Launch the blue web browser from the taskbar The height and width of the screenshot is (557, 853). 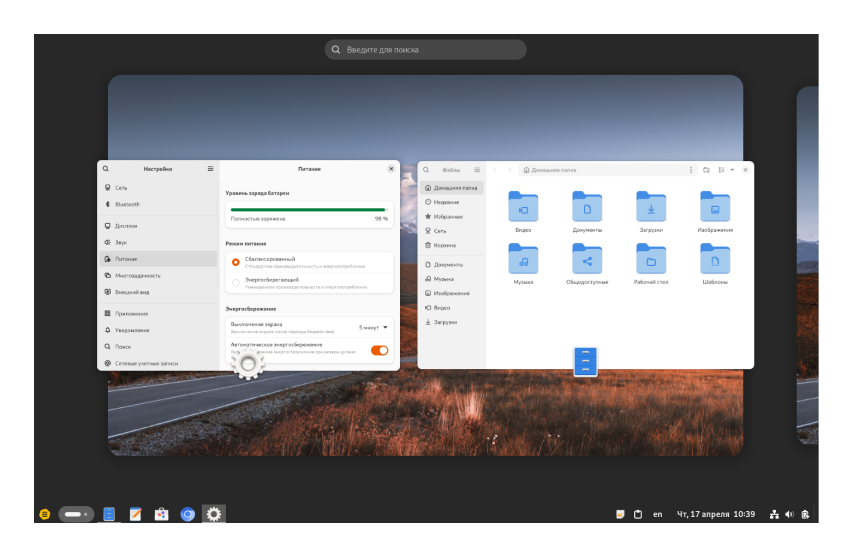click(188, 514)
